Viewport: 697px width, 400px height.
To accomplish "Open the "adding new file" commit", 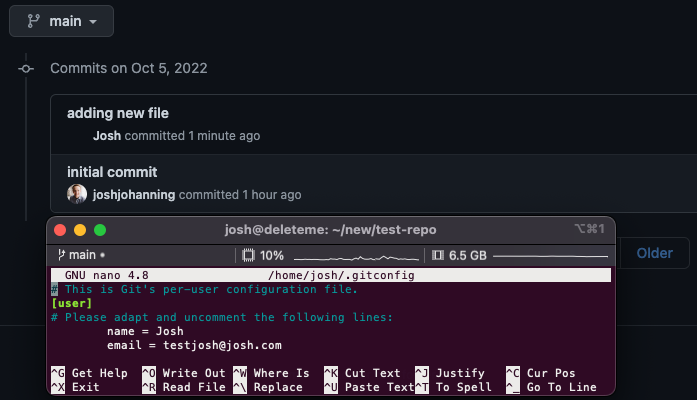I will click(118, 113).
